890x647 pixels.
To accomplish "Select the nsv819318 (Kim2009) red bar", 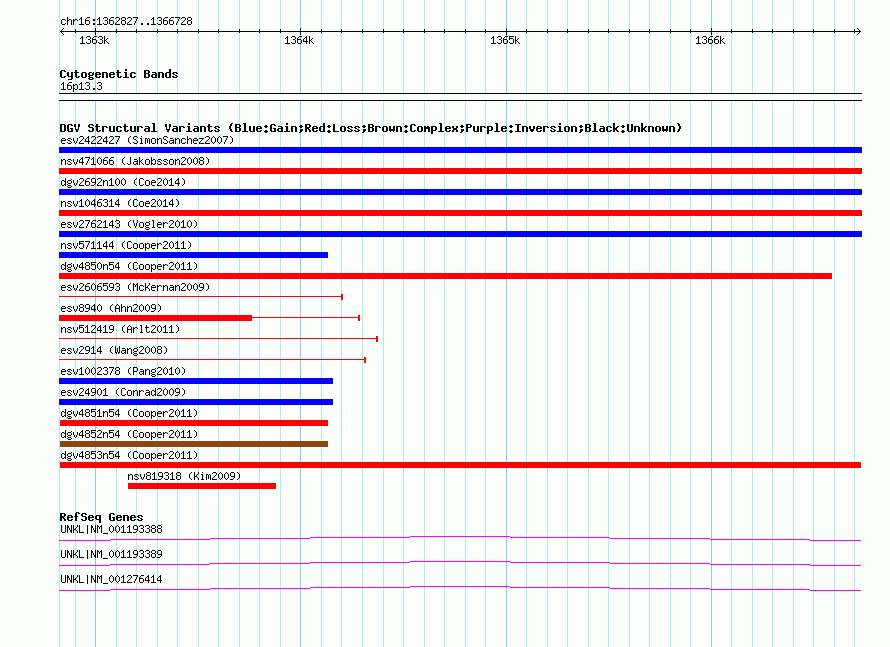I will (202, 486).
